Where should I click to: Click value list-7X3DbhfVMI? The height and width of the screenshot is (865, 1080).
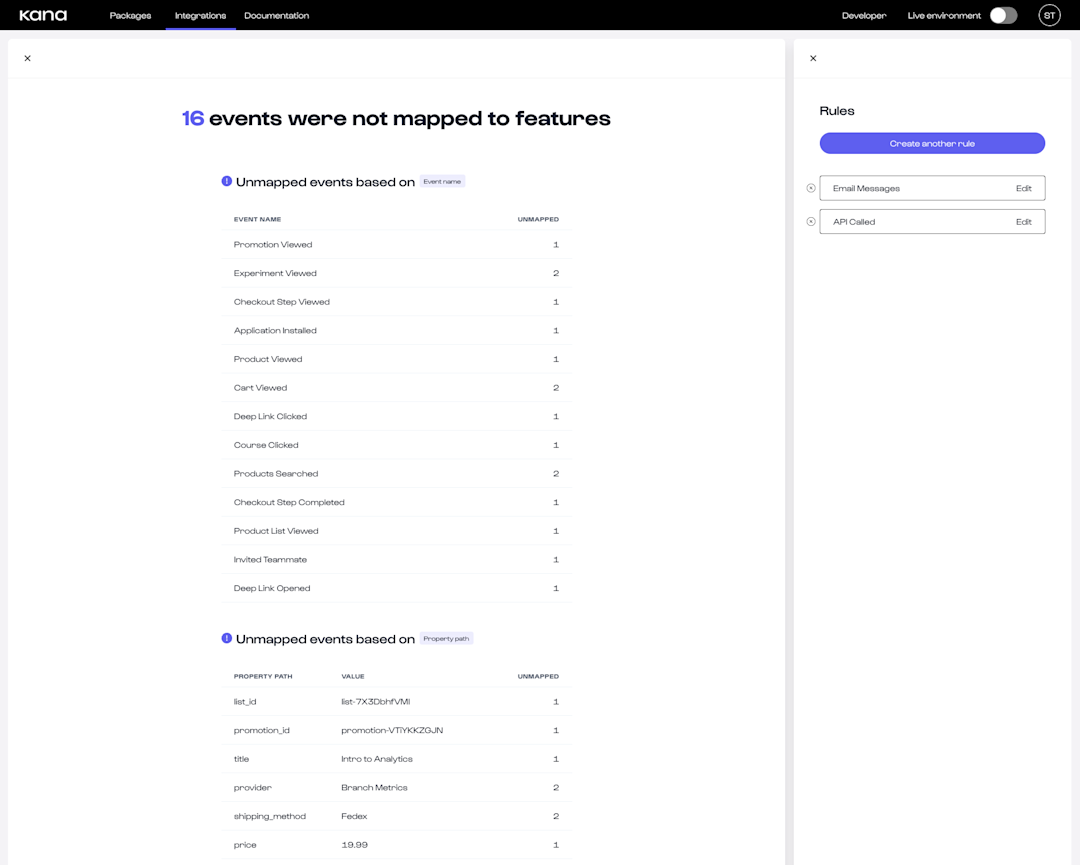375,702
